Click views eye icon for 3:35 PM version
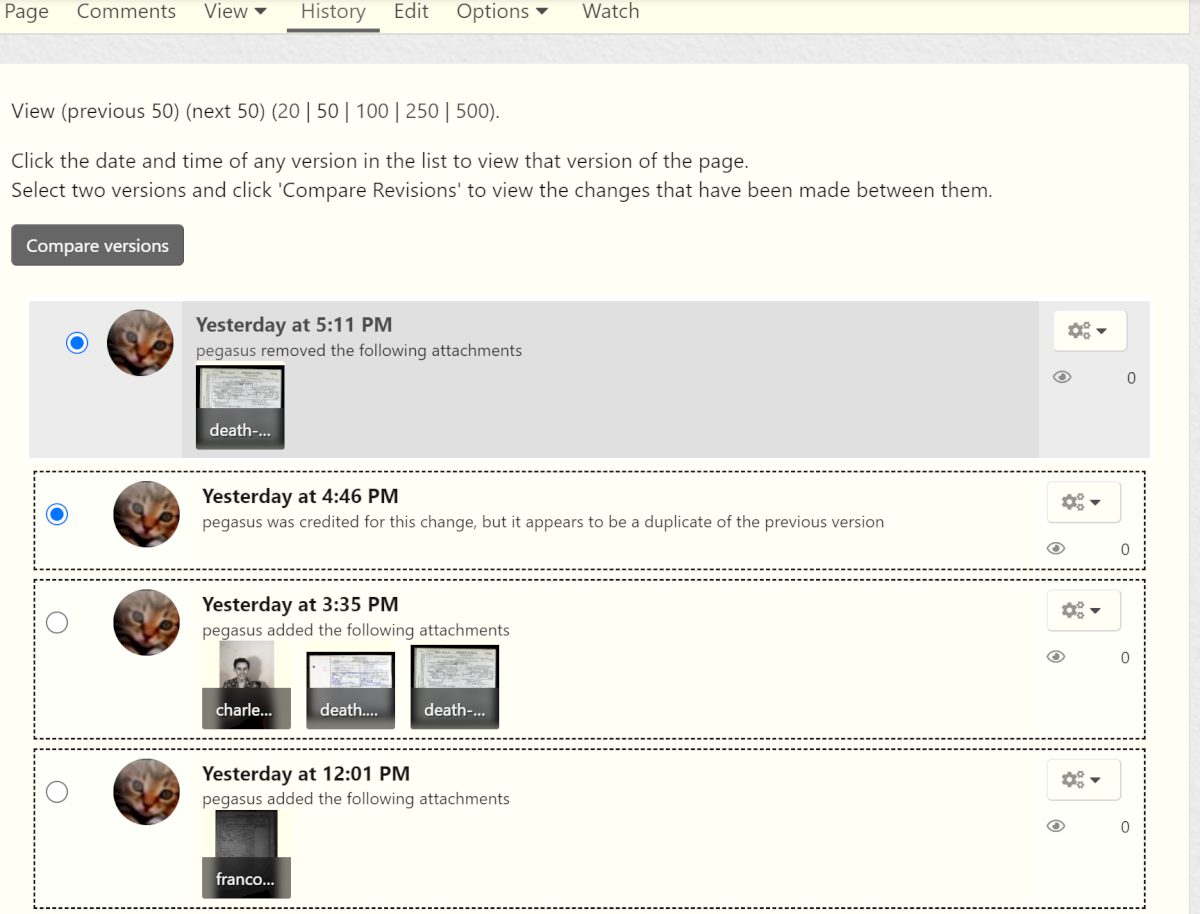This screenshot has width=1200, height=914. point(1056,657)
